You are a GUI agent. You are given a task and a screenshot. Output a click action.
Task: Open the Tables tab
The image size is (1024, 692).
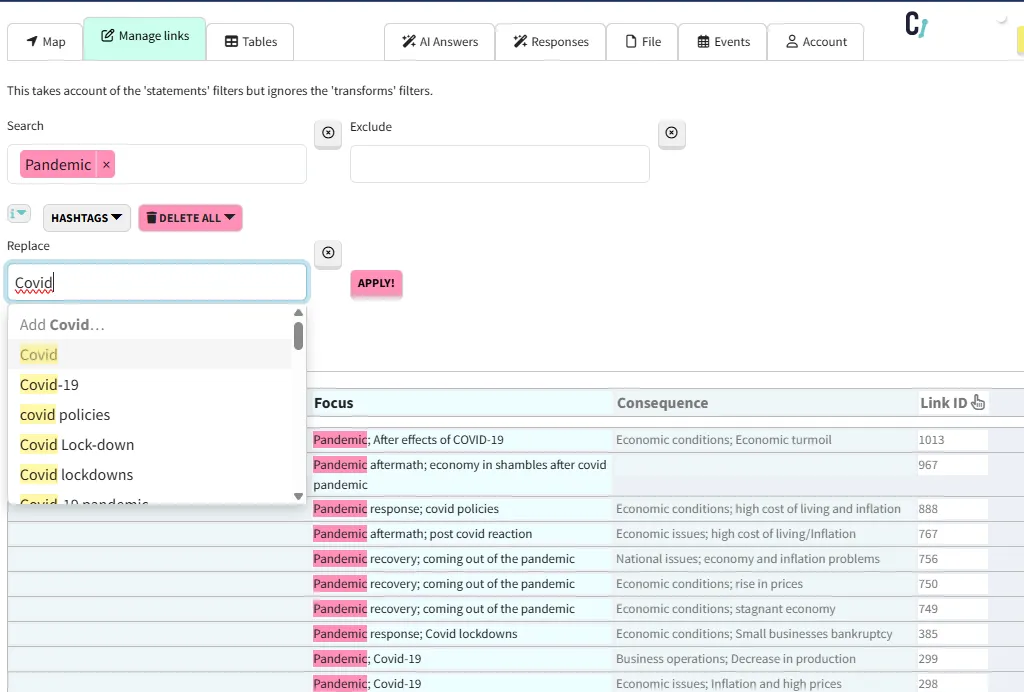(x=250, y=42)
